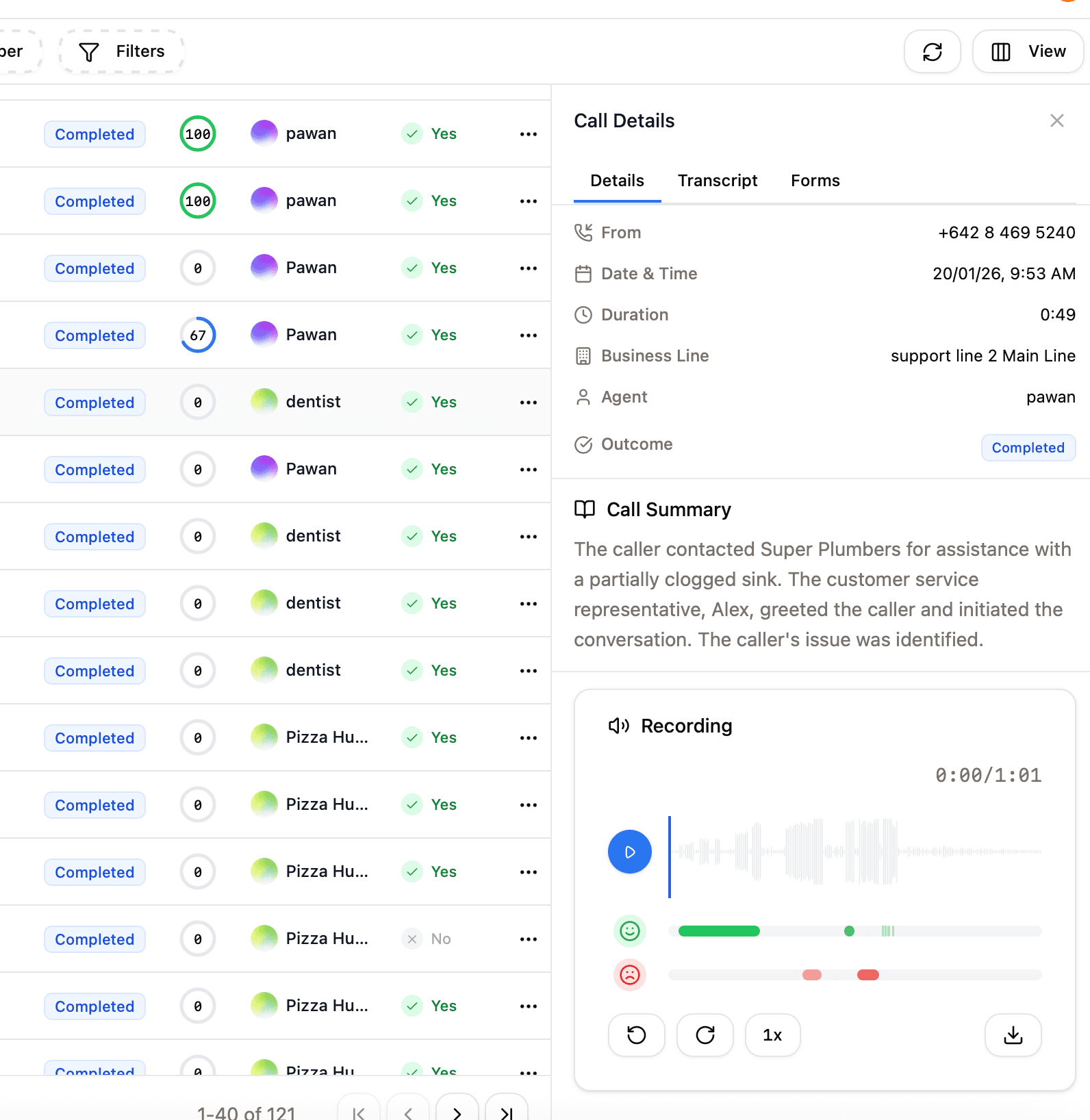Change the 1x playback speed

pos(772,1035)
